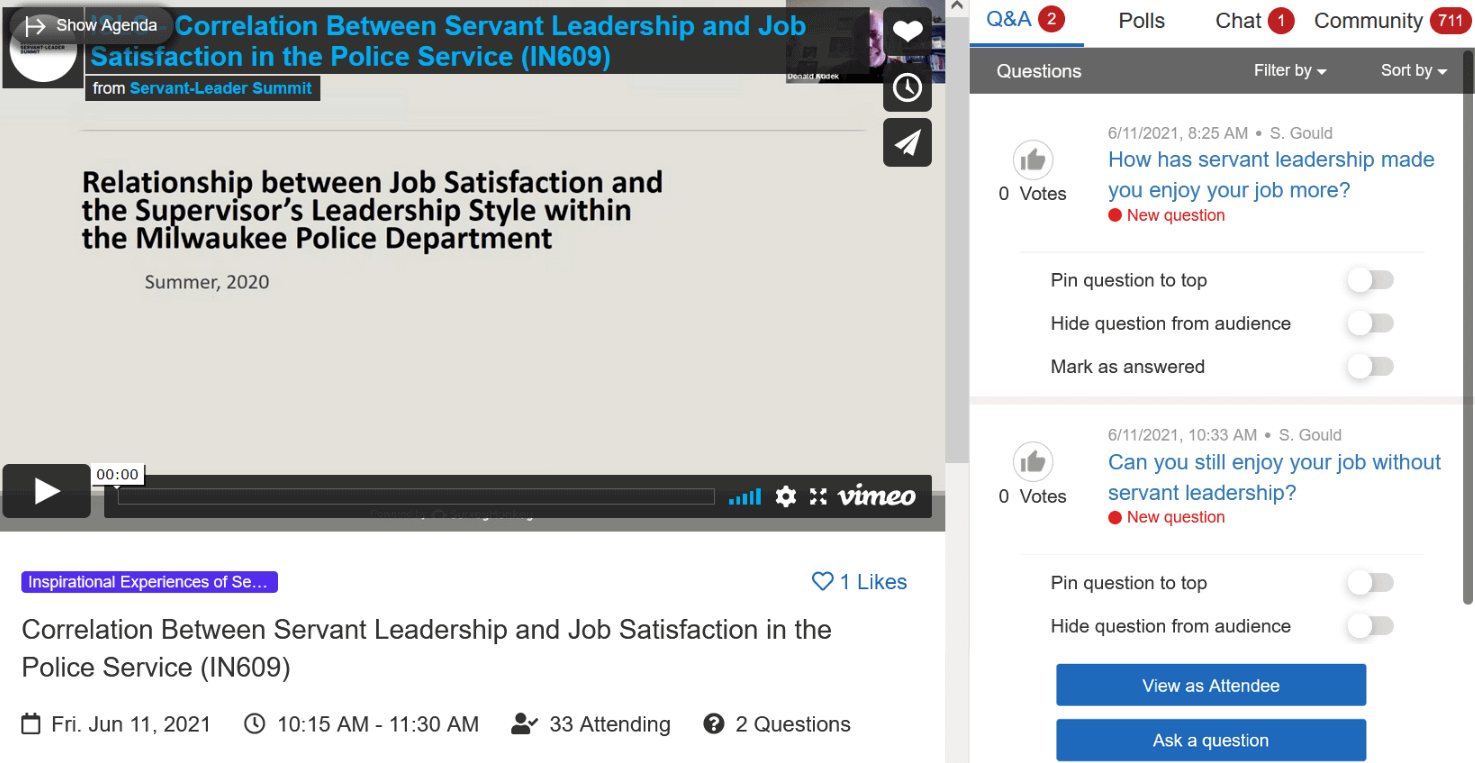Toggle Hide question from audience on second question
The width and height of the screenshot is (1475, 763).
click(x=1369, y=627)
